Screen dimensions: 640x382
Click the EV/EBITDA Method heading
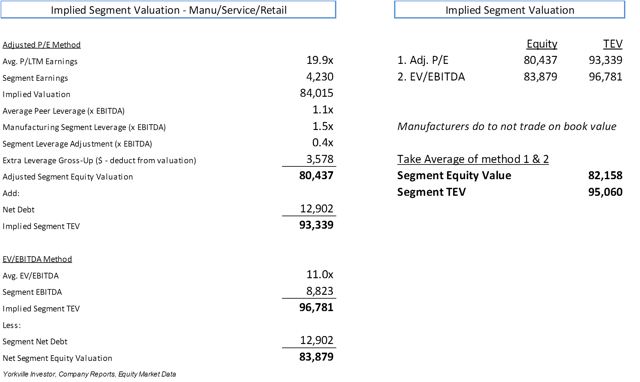click(x=37, y=259)
